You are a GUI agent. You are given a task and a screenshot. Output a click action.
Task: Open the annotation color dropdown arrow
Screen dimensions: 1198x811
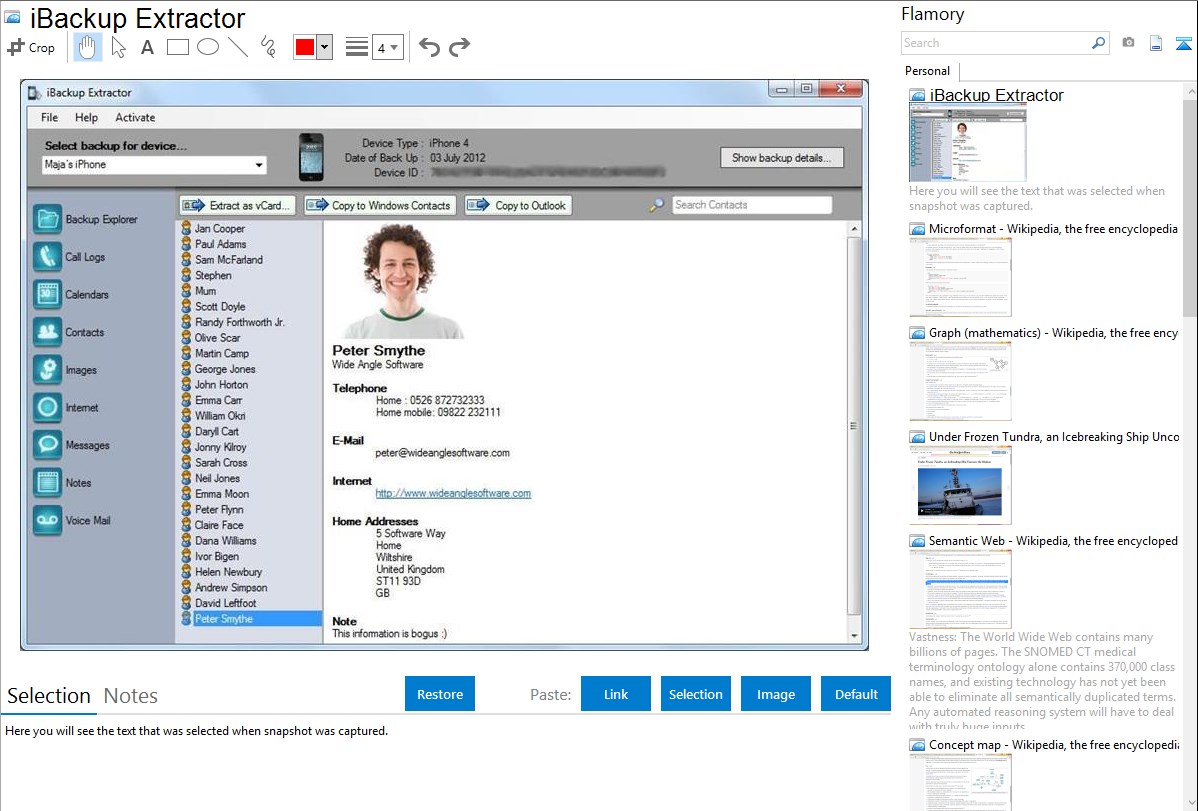pos(325,47)
